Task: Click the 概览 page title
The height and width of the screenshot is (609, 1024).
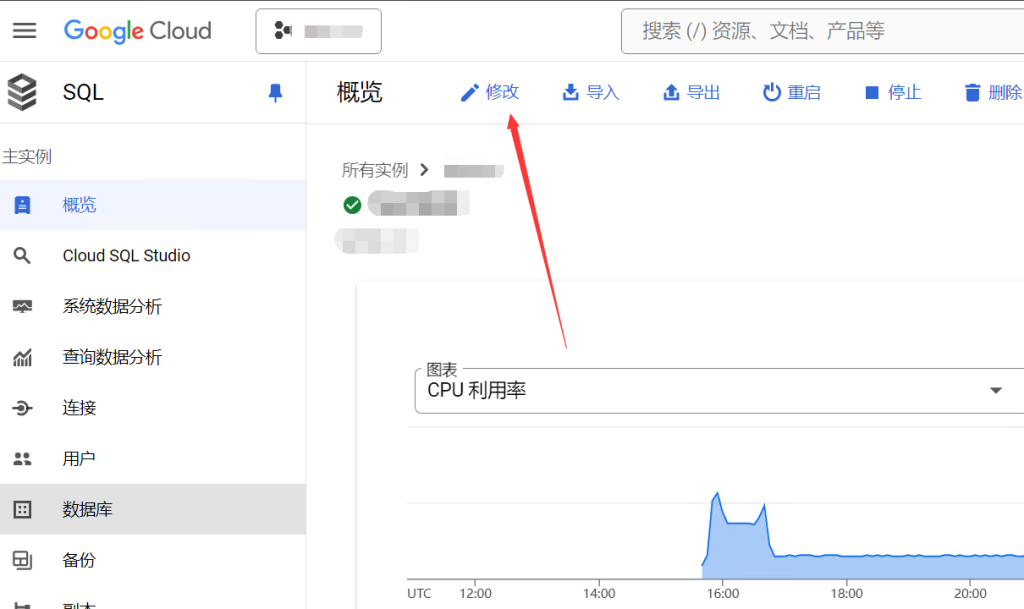Action: (359, 92)
